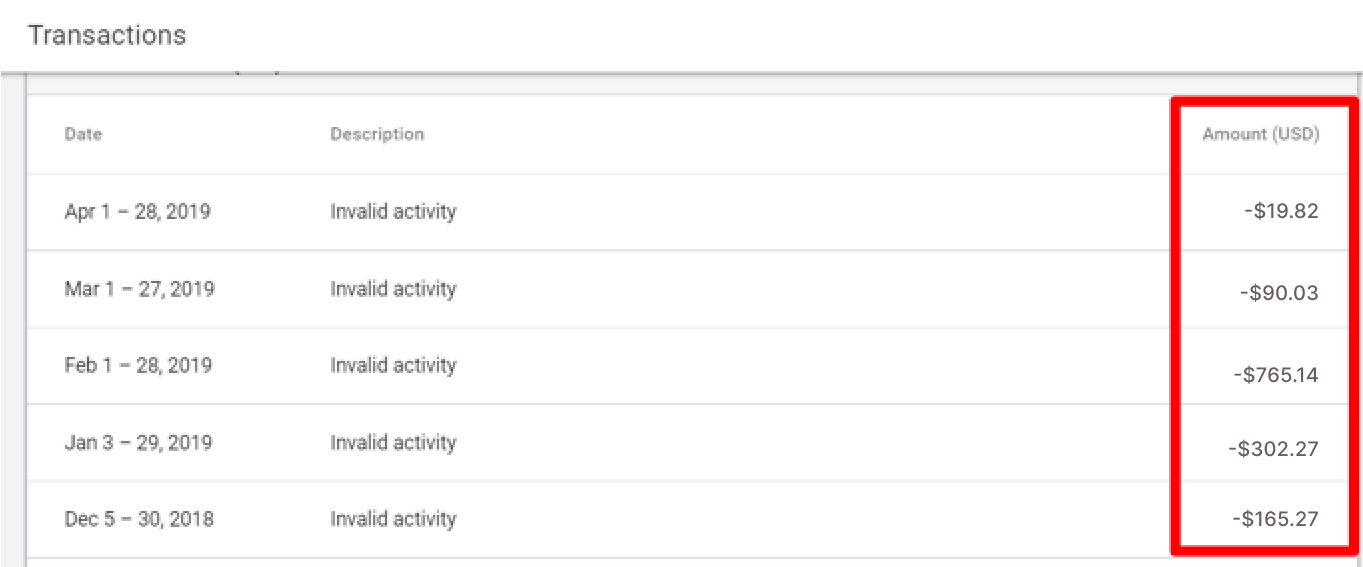Screen dimensions: 1363x567
Task: Click the Transactions page title
Action: [x=107, y=35]
